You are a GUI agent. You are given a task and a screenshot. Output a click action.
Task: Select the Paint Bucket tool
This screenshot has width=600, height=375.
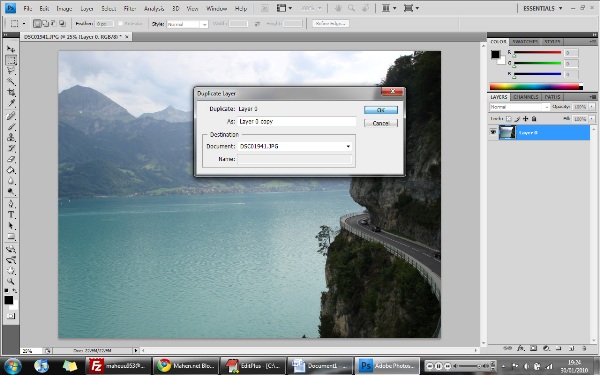coord(11,170)
